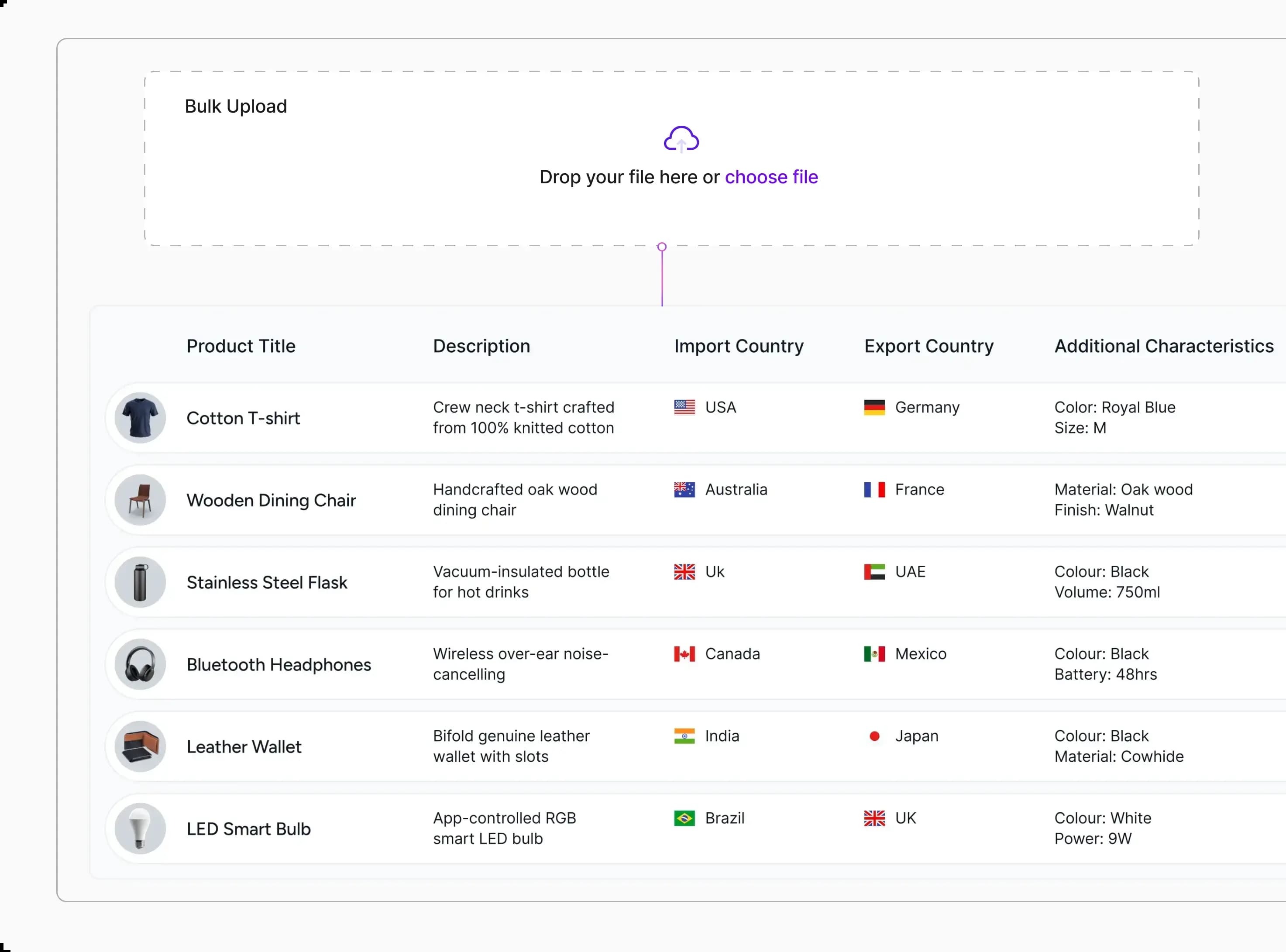
Task: Click the choose file link
Action: tap(771, 177)
